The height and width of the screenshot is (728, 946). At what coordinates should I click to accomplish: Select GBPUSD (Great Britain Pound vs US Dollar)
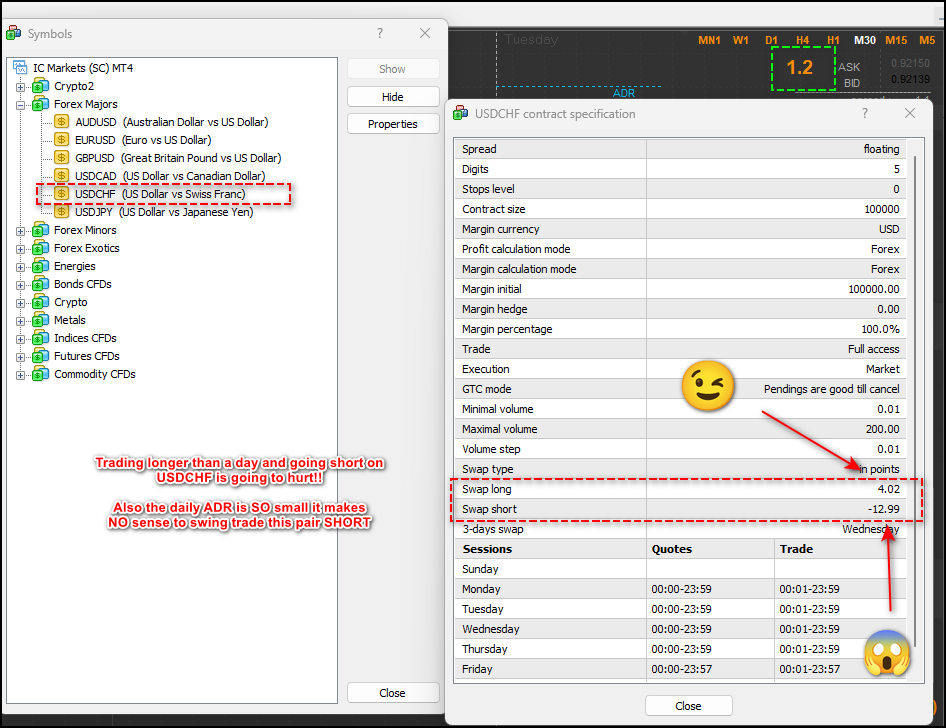click(x=178, y=158)
